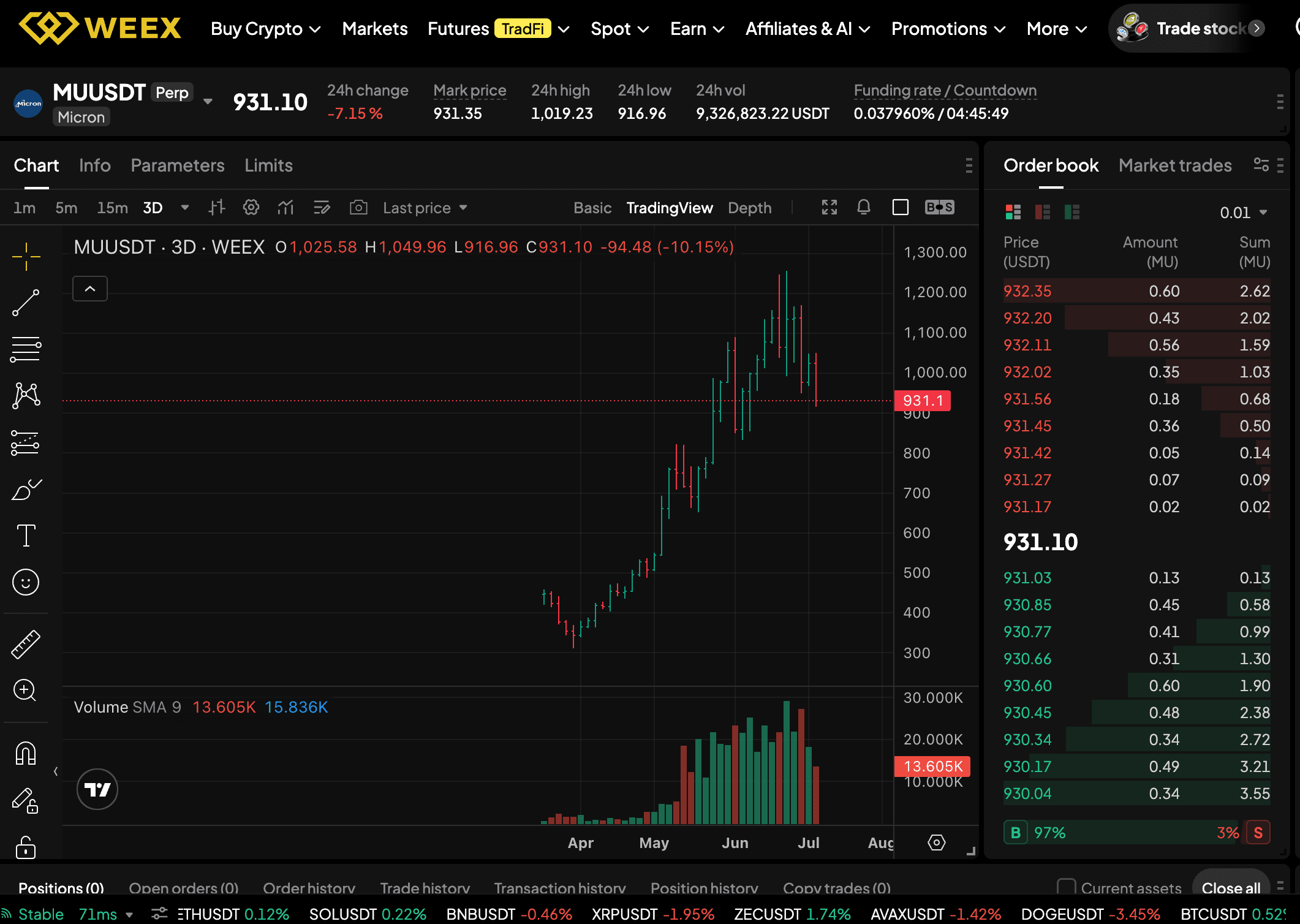Open the indicators menu
This screenshot has height=924, width=1300.
285,208
